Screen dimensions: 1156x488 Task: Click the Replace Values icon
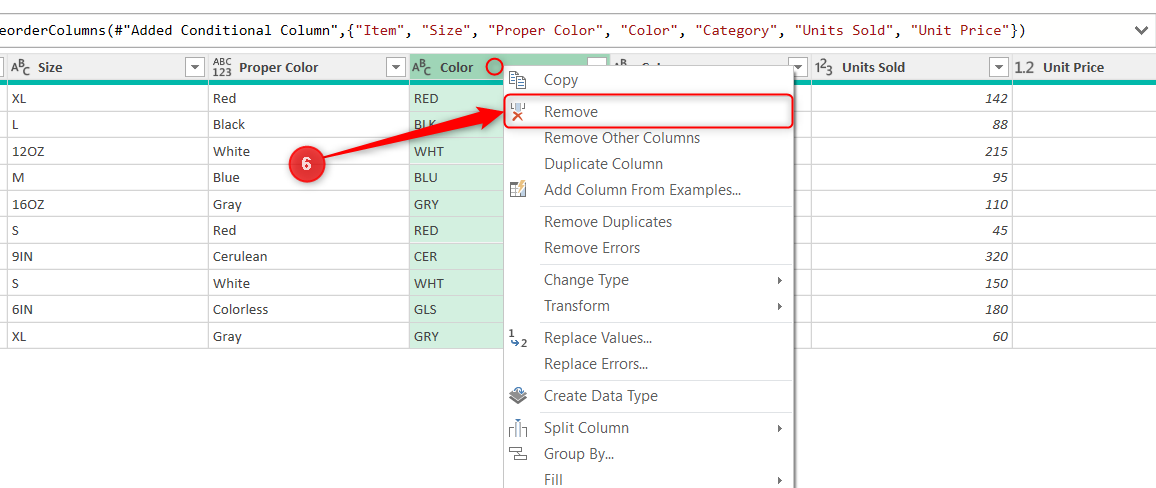[x=518, y=338]
